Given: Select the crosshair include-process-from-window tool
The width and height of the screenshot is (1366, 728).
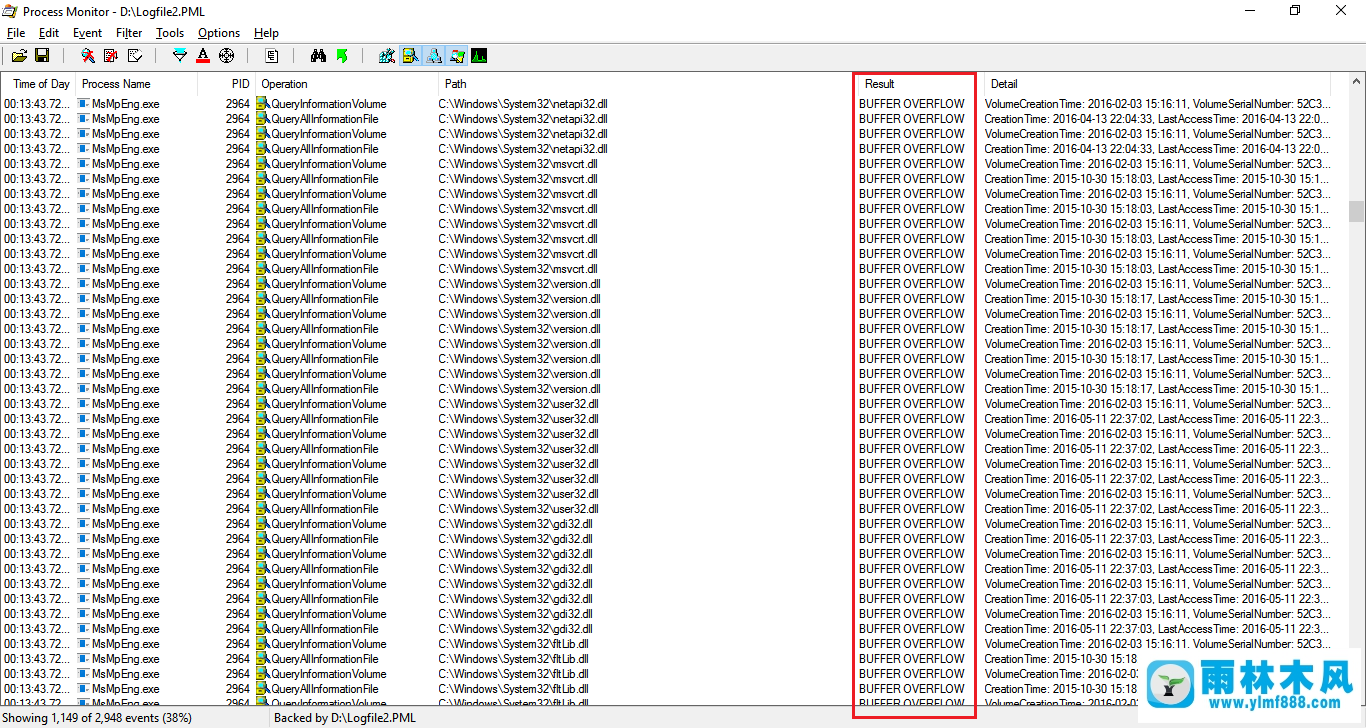Looking at the screenshot, I should 226,56.
